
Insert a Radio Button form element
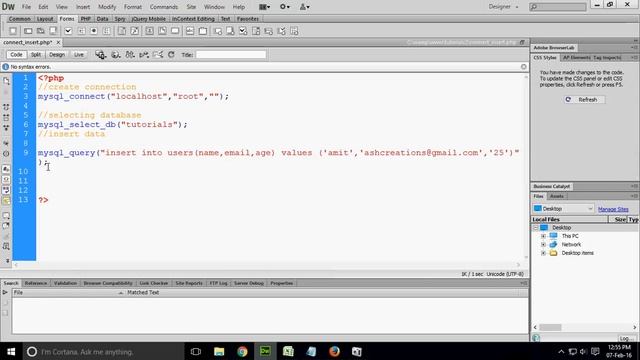(x=93, y=31)
